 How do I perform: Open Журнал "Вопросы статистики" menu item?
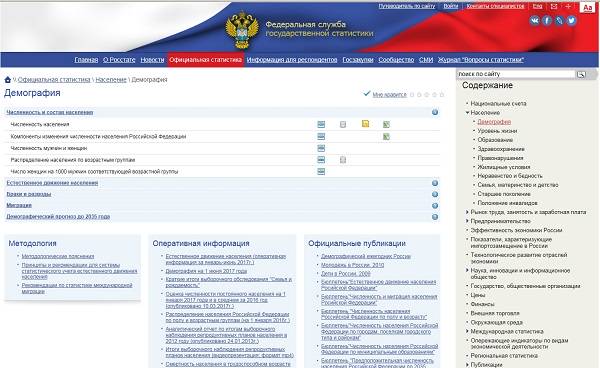click(481, 60)
